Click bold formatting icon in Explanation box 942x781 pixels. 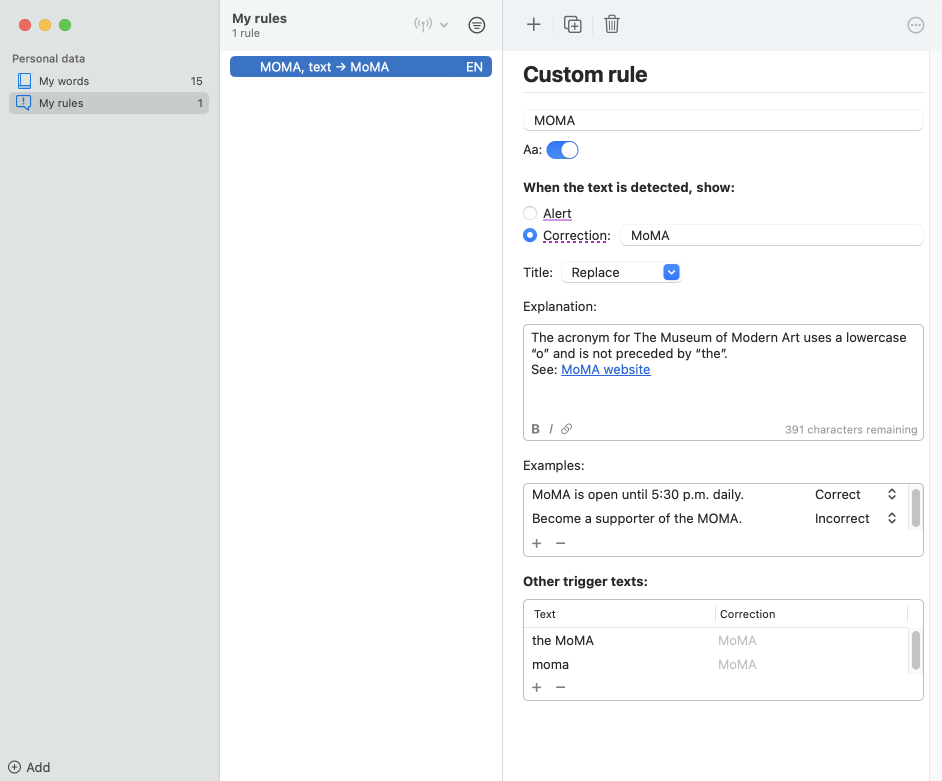coord(536,429)
